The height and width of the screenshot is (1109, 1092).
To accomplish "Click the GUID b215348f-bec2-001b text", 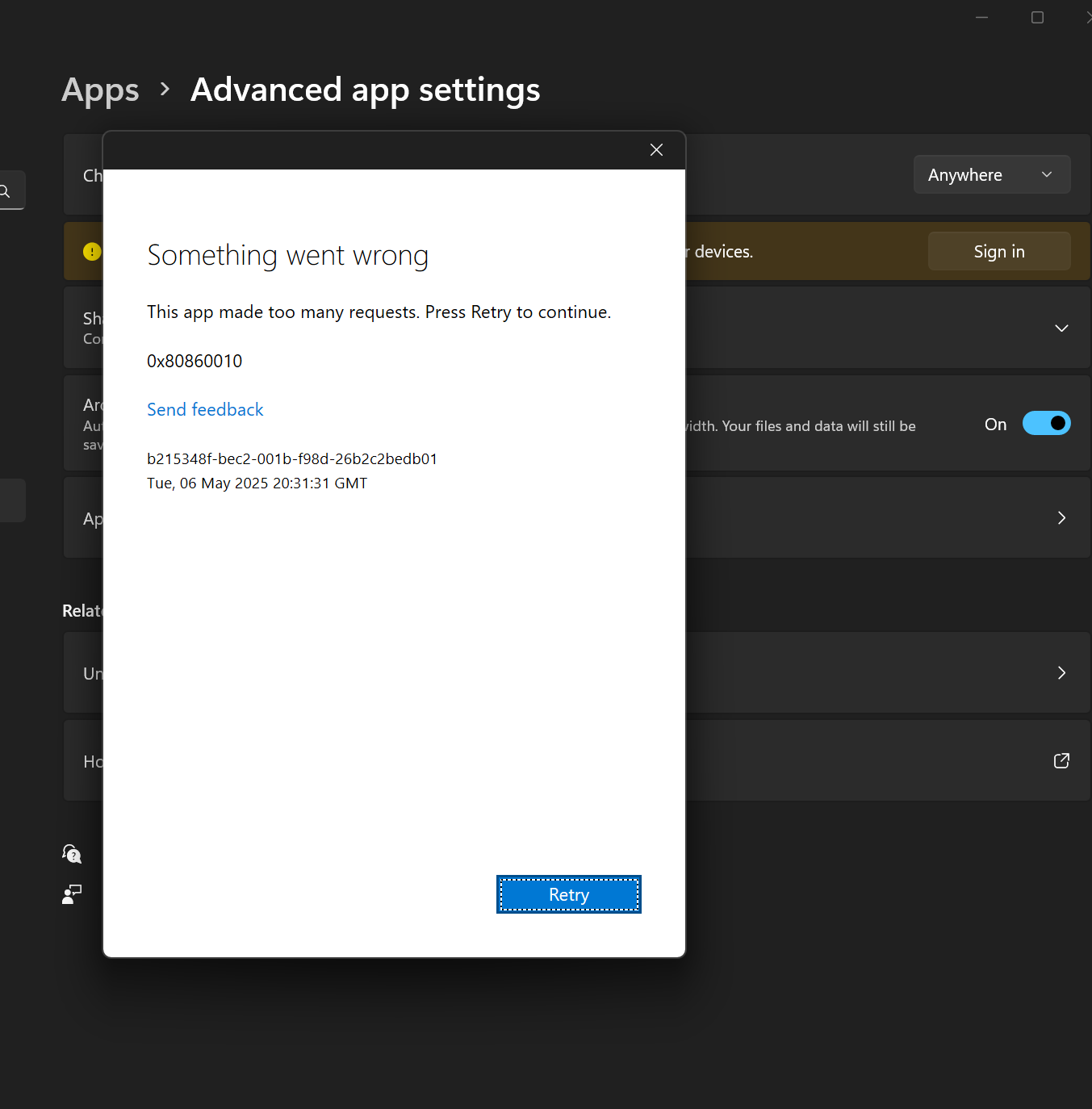I will pos(292,458).
